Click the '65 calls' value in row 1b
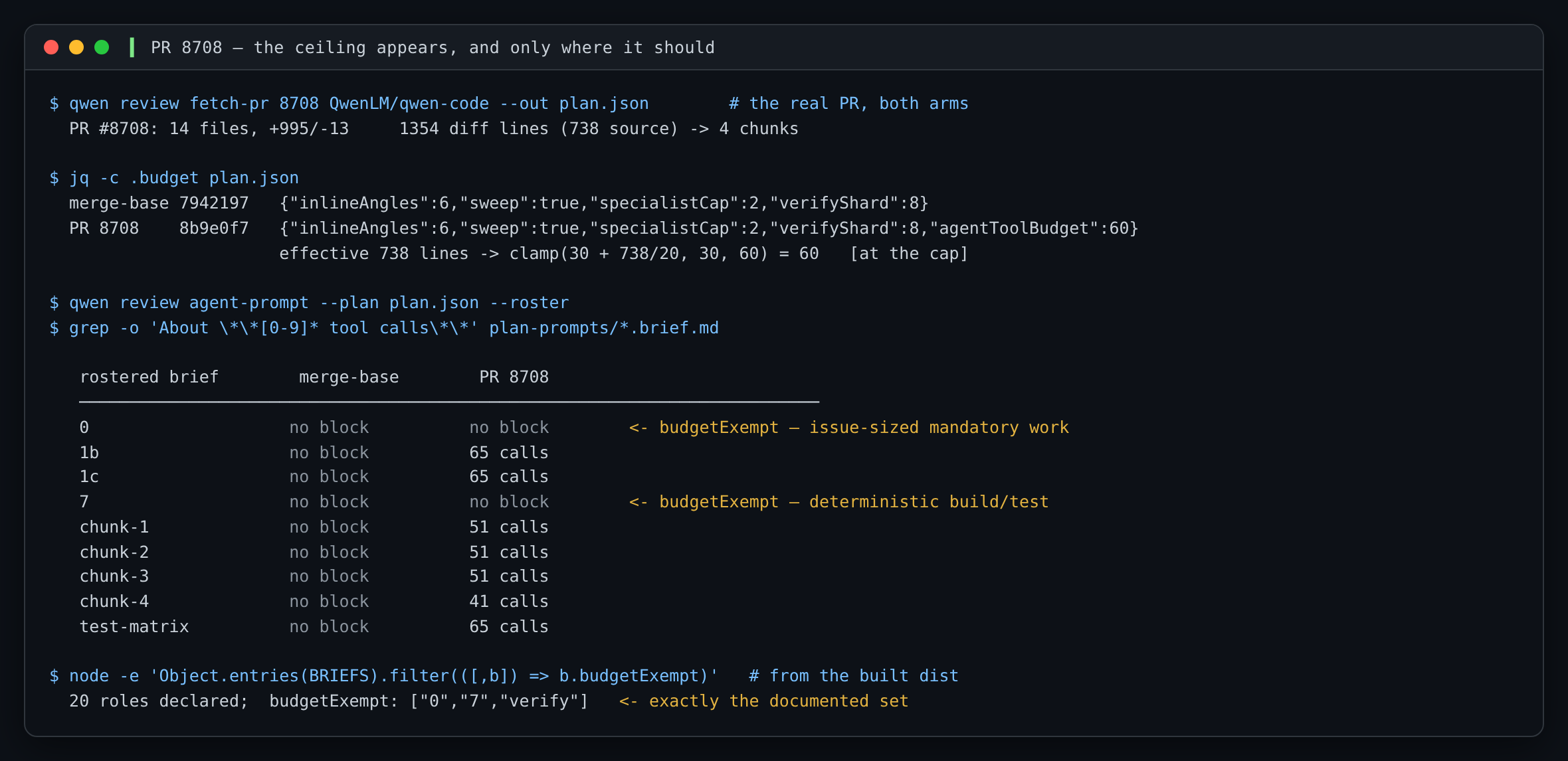1568x761 pixels. point(509,453)
